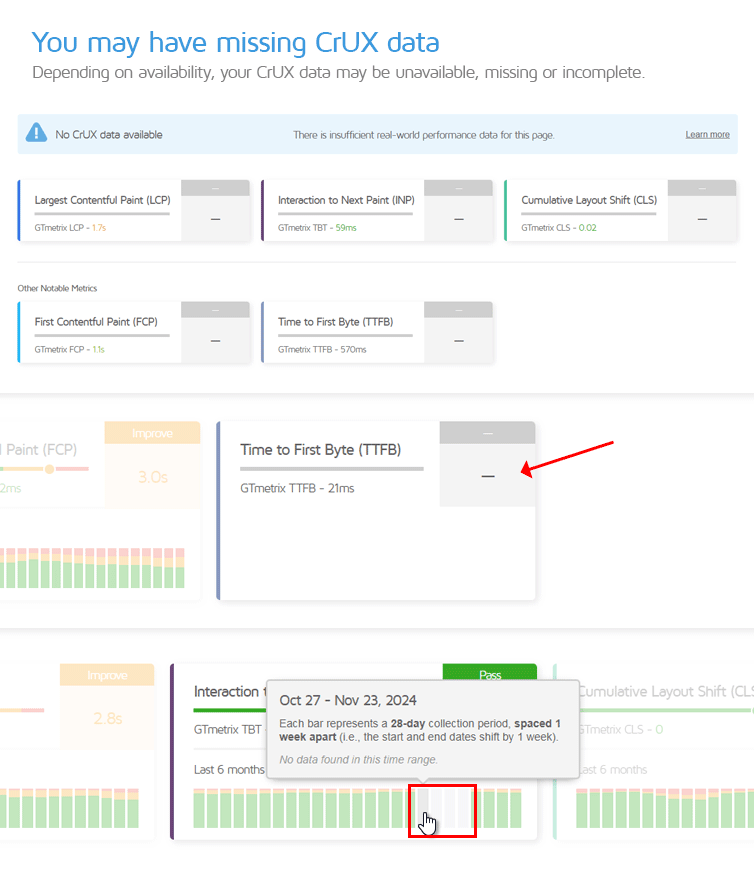This screenshot has width=754, height=880.
Task: Click the FCP history bar chart
Action: click(x=92, y=568)
